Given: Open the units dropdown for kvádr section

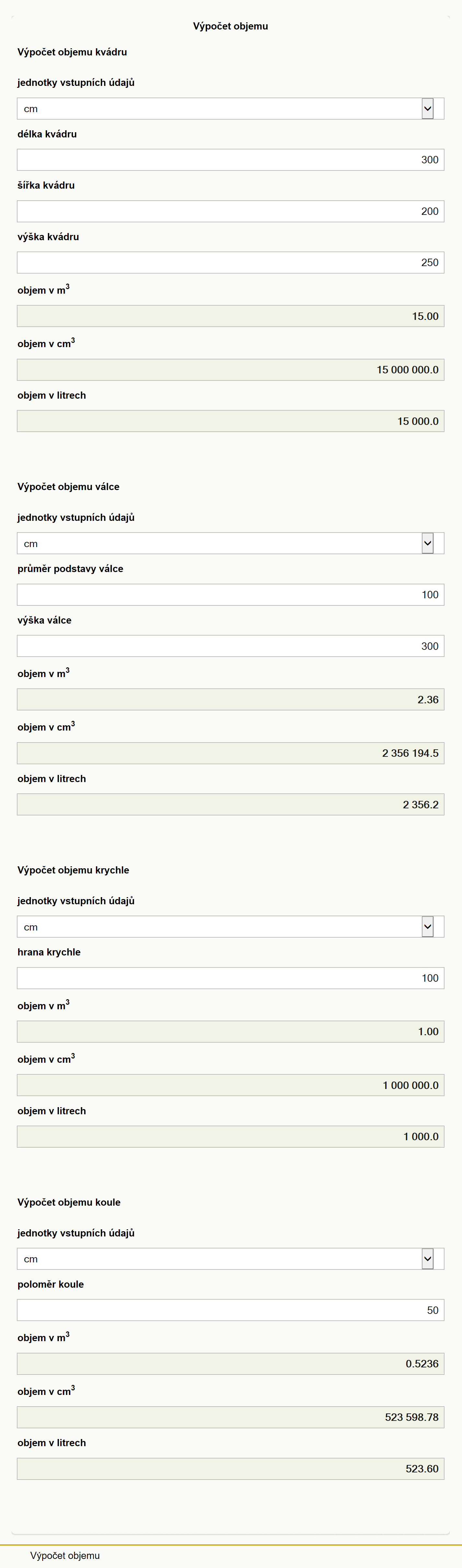Looking at the screenshot, I should (x=231, y=108).
